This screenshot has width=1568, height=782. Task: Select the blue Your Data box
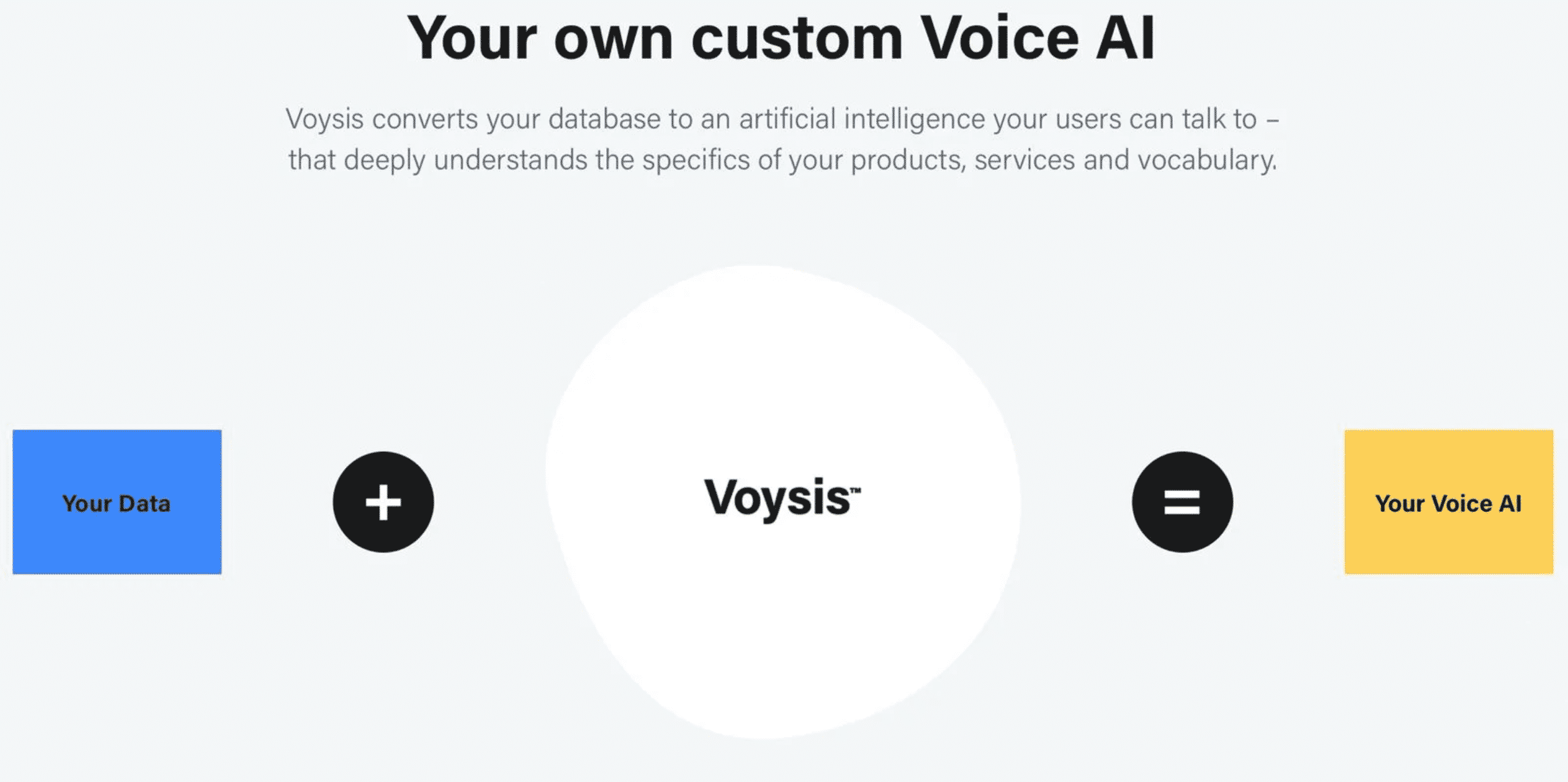click(117, 502)
